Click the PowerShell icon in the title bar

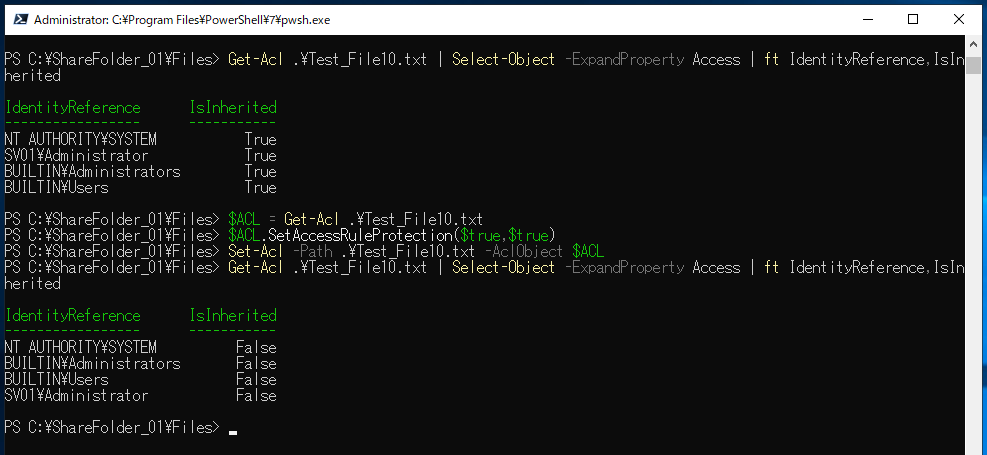17,19
